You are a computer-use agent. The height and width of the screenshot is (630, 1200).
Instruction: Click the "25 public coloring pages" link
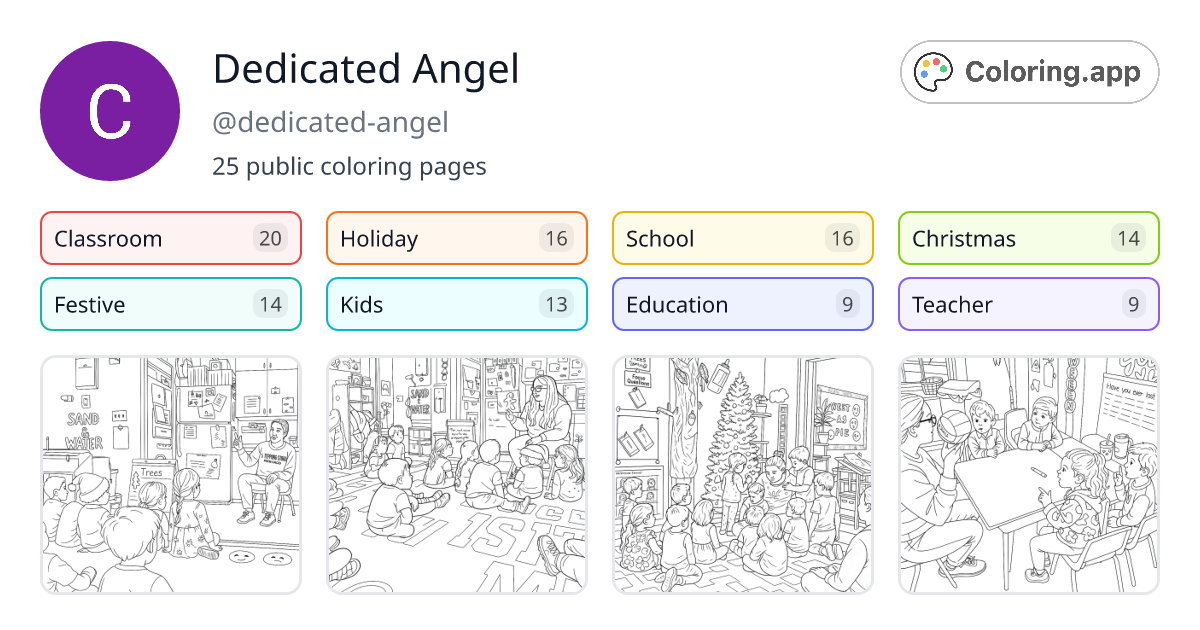(x=349, y=166)
